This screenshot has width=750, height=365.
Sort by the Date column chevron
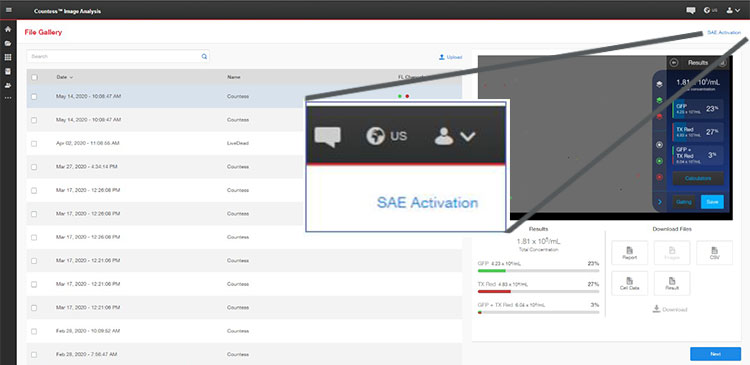[72, 77]
